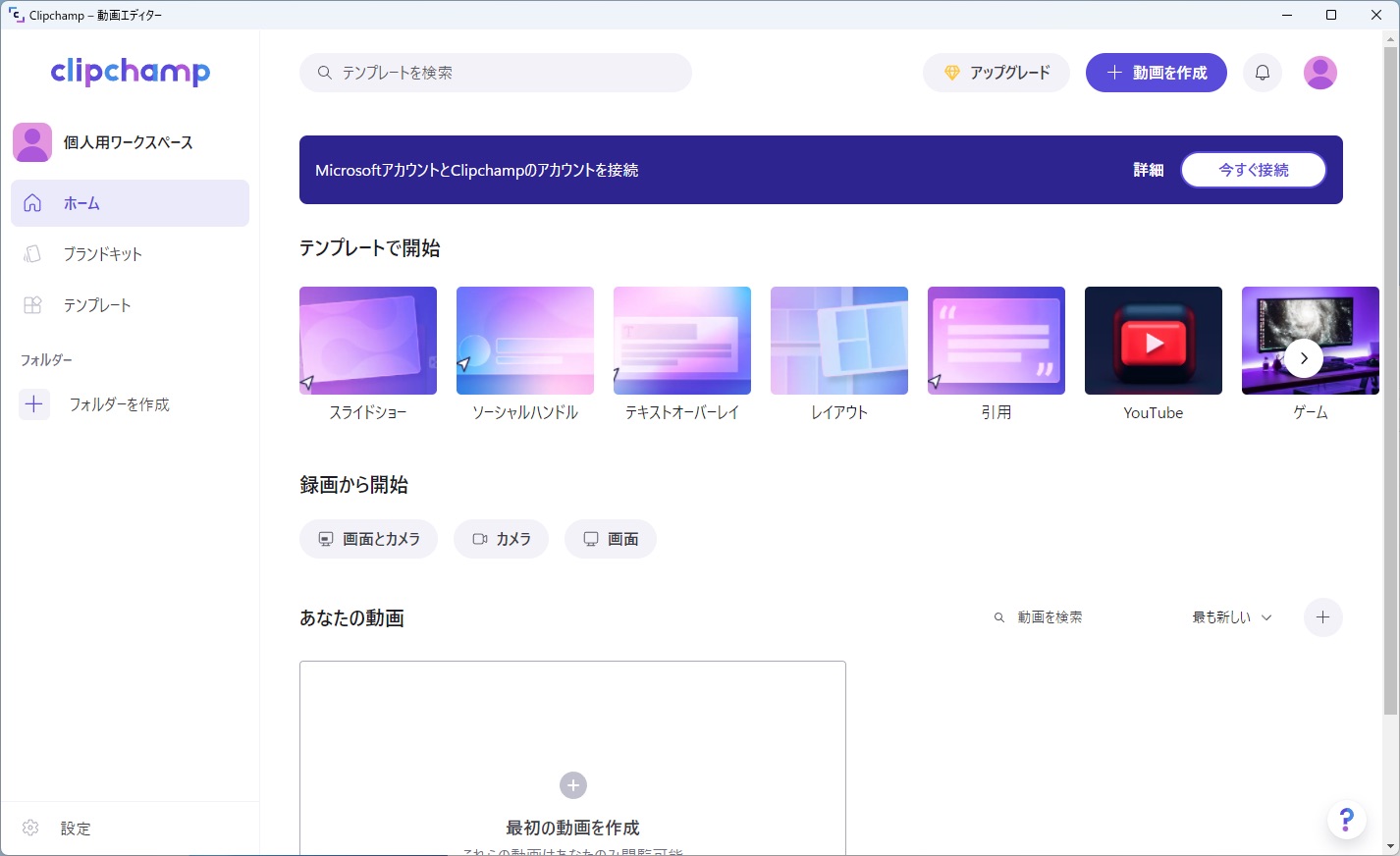Open the user profile avatar in header
The image size is (1400, 856).
pos(1319,73)
